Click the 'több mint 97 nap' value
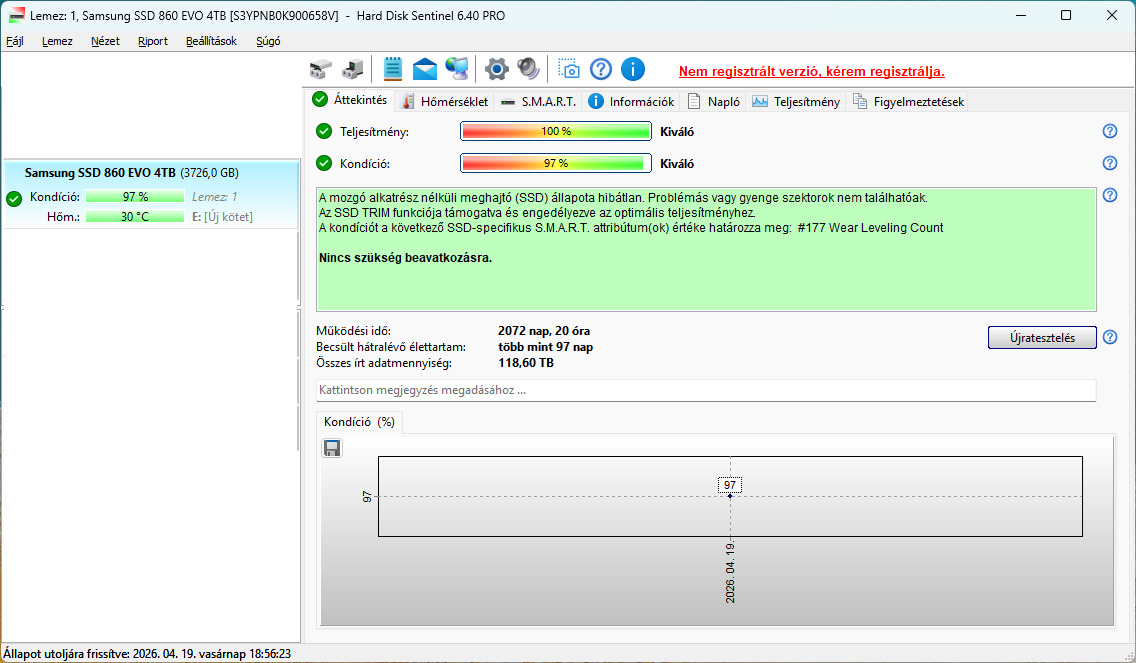The height and width of the screenshot is (663, 1136). click(x=546, y=347)
